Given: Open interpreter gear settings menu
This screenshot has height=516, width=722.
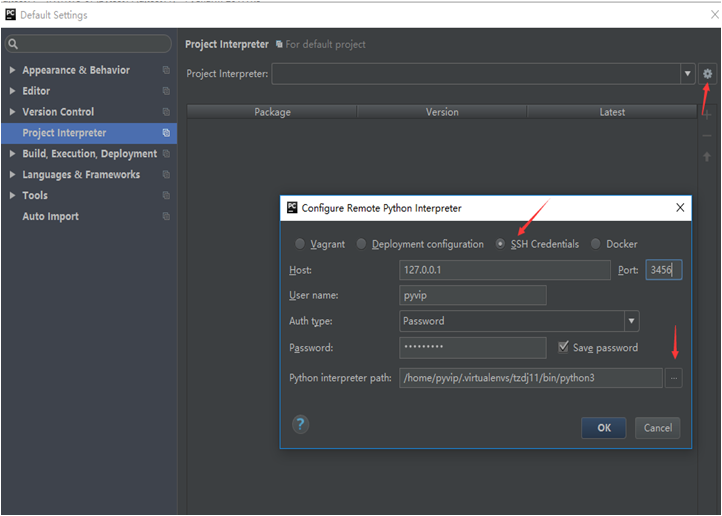Looking at the screenshot, I should (x=707, y=74).
